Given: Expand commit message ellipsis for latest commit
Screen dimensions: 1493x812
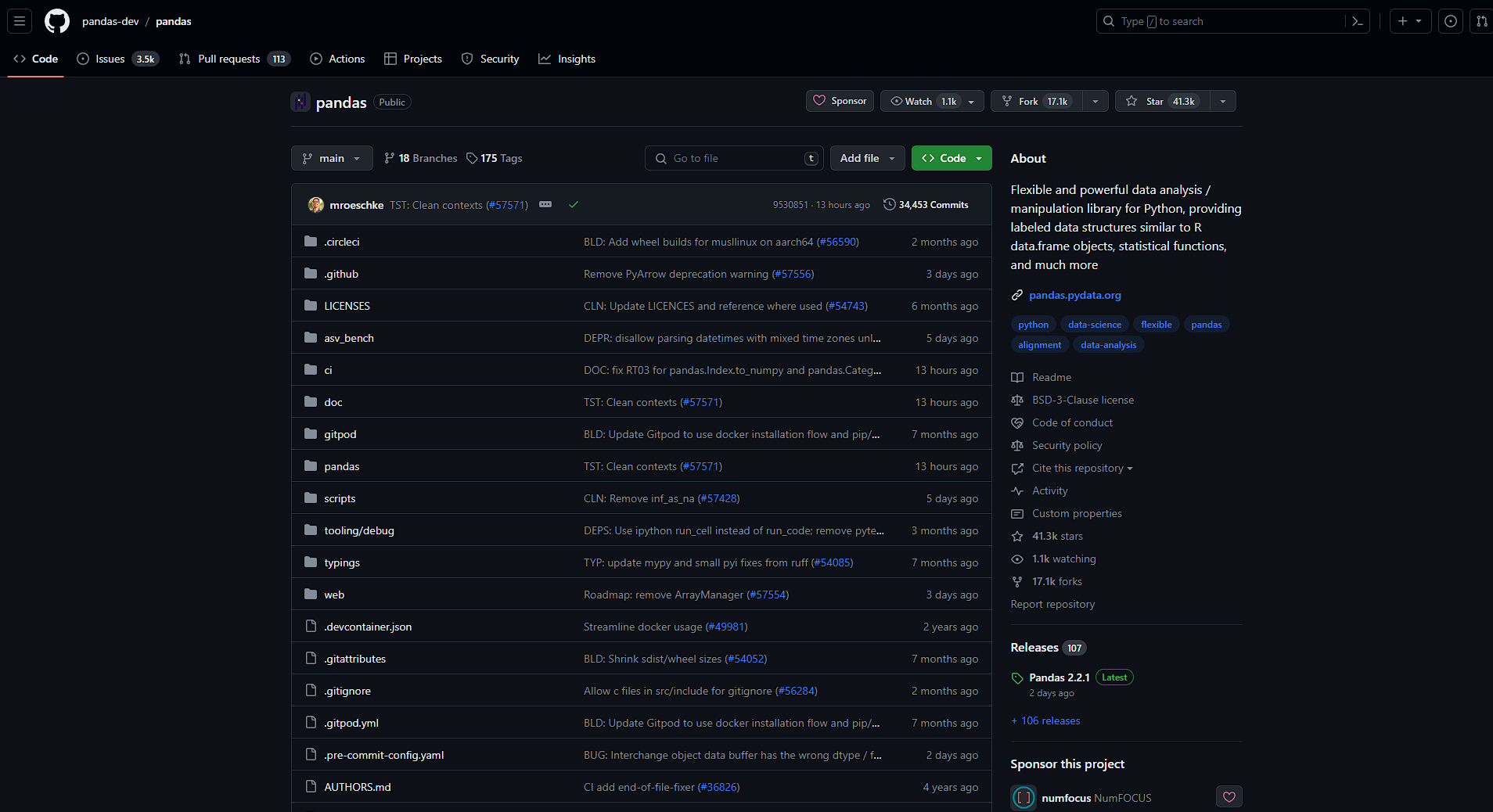Looking at the screenshot, I should tap(545, 205).
